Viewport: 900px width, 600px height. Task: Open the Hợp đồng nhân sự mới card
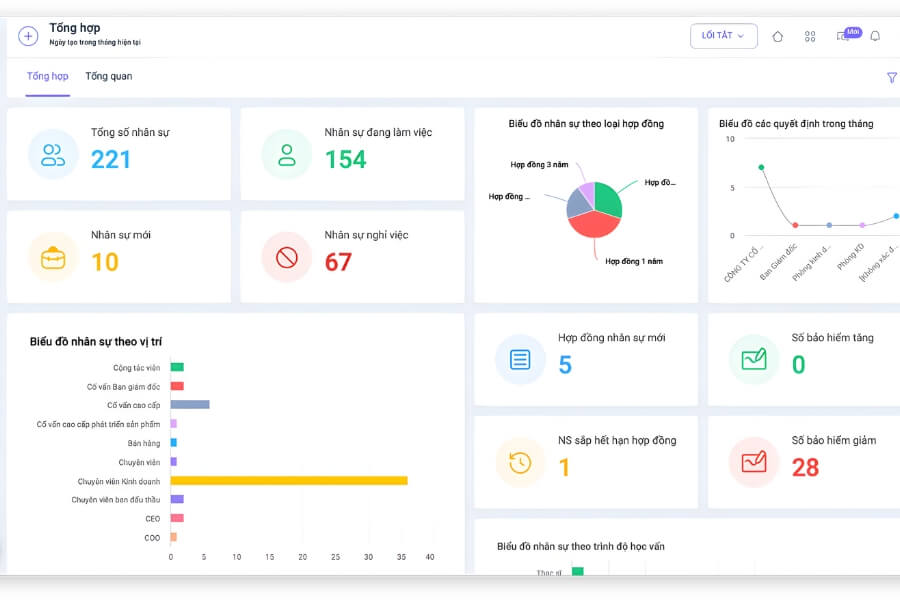[586, 360]
